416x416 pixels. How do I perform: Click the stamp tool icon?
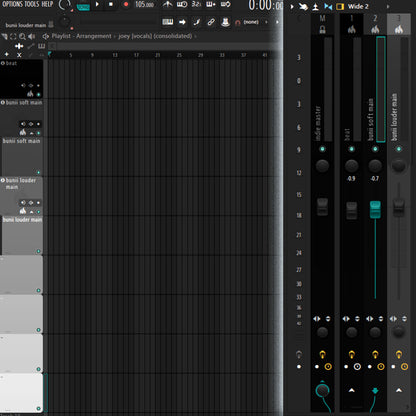click(226, 22)
